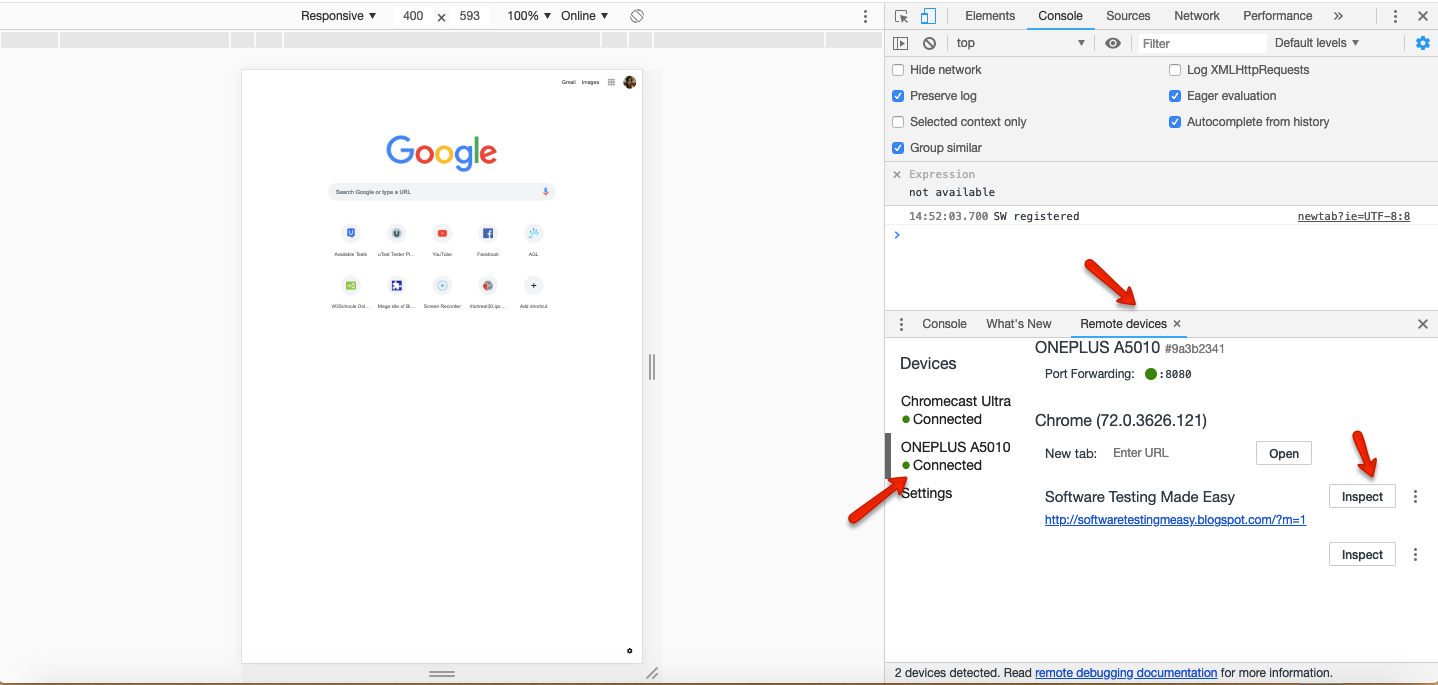Select the Remote devices tab
1438x685 pixels.
pos(1122,323)
